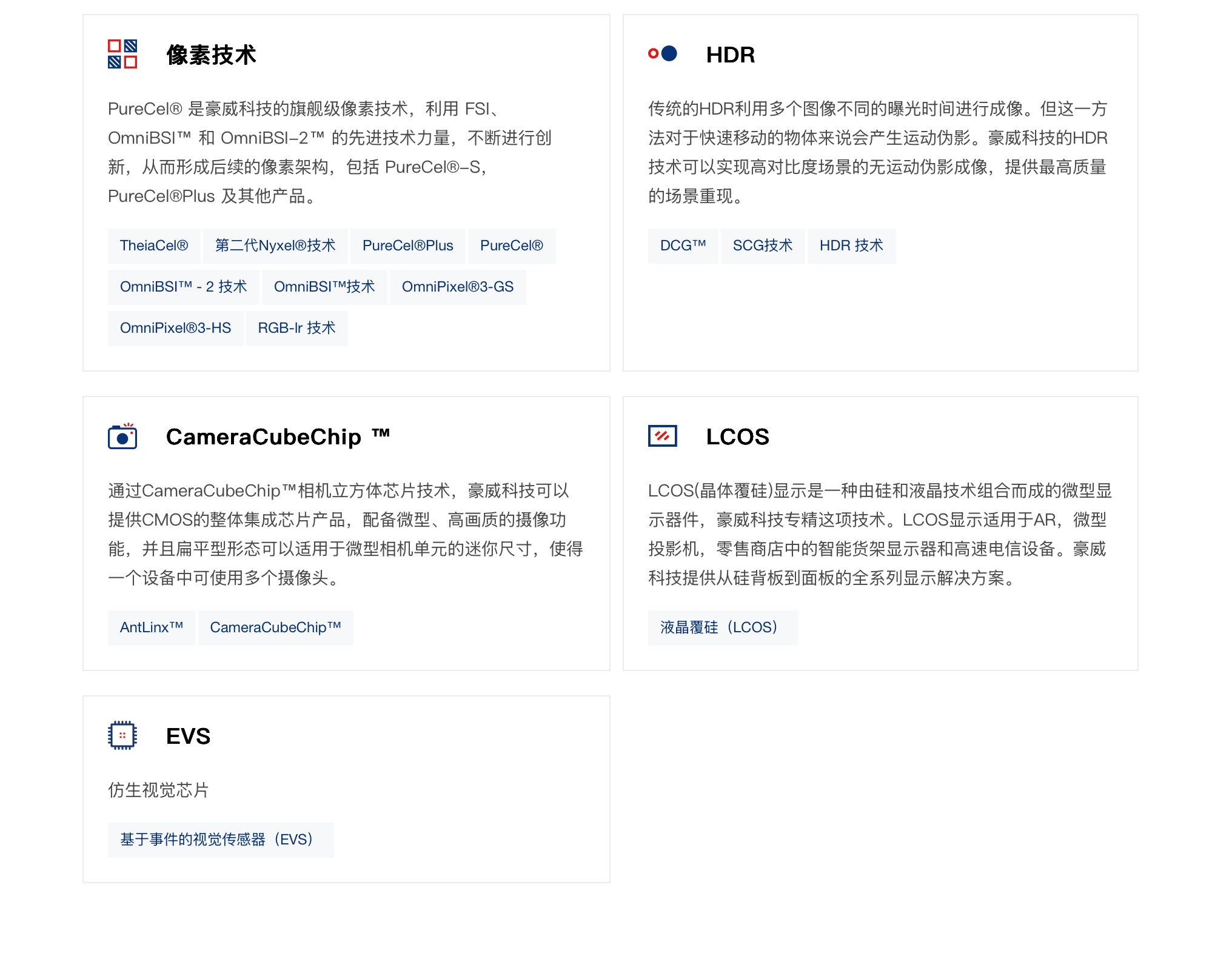Image resolution: width=1232 pixels, height=959 pixels.
Task: Open the 第二代Nyxel®技术 tag
Action: pos(275,246)
